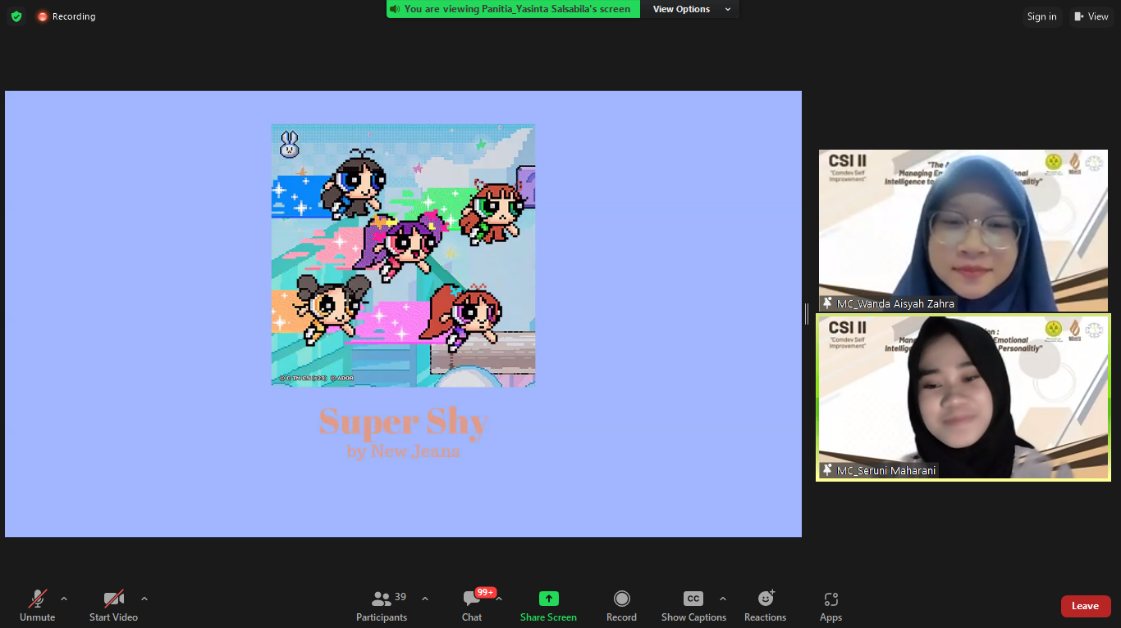This screenshot has width=1121, height=628.
Task: Open video options arrow beside Start Video
Action: point(144,599)
